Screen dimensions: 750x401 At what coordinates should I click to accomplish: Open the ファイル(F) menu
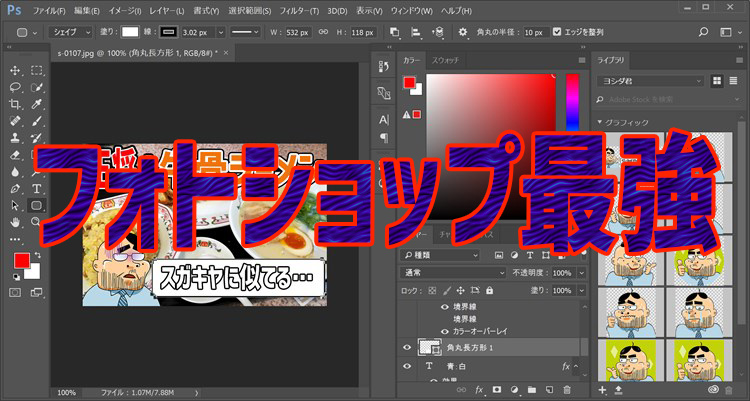(49, 11)
